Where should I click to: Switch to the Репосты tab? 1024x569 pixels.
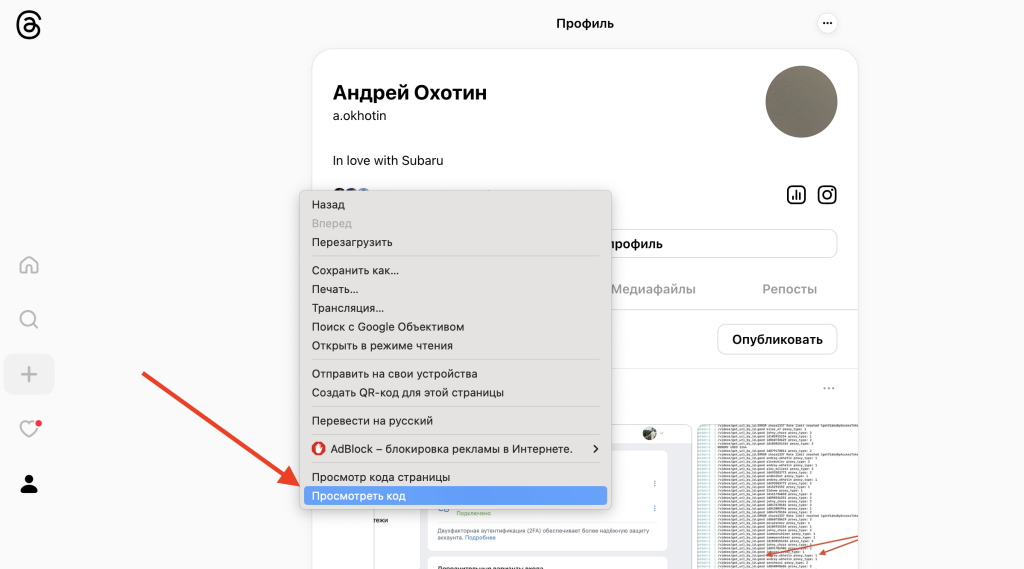click(x=789, y=289)
